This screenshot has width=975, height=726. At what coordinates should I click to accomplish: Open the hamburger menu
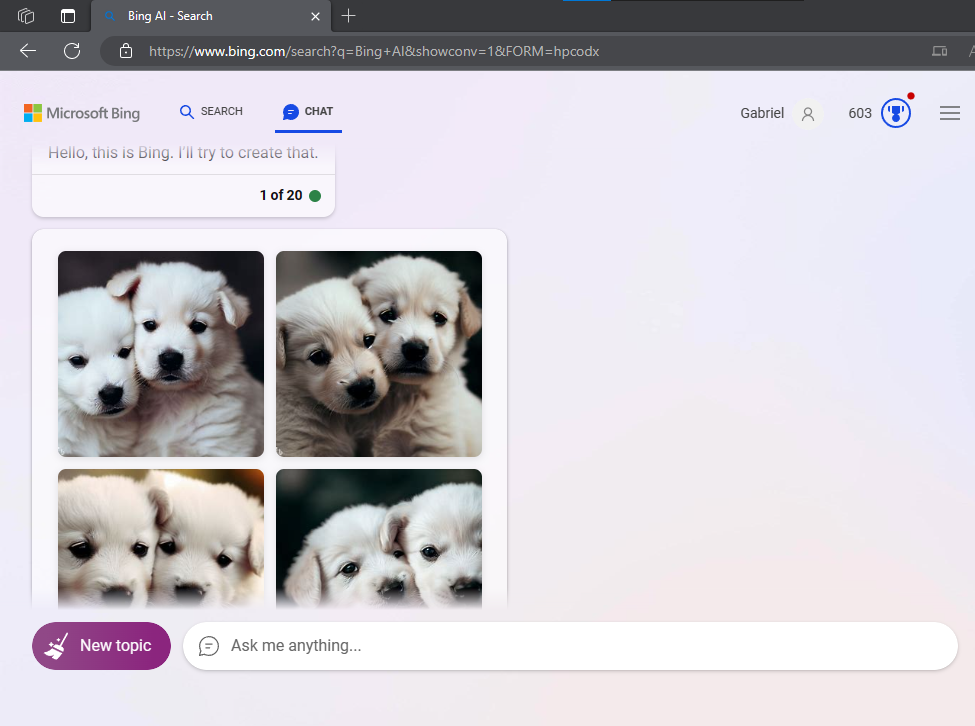[x=950, y=113]
